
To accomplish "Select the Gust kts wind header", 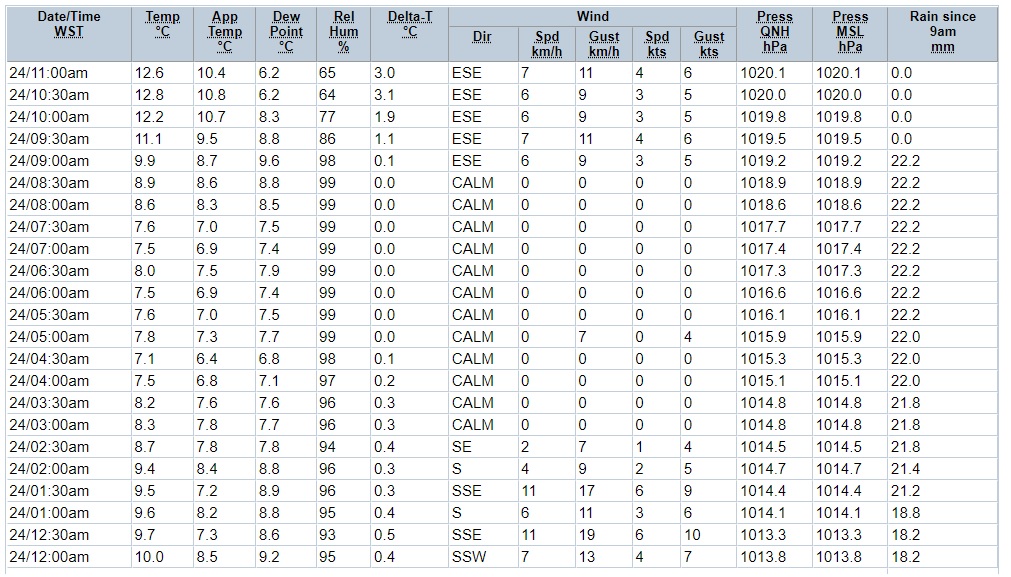I will pos(708,44).
